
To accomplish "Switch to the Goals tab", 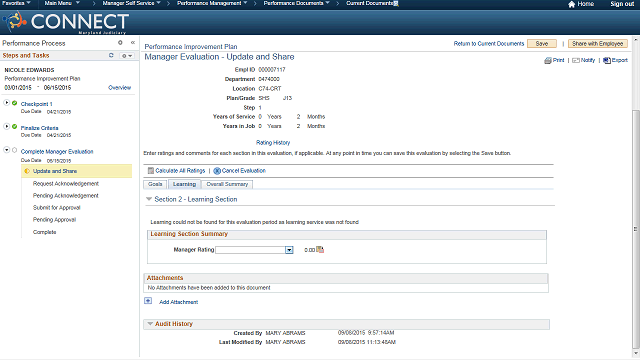I will pyautogui.click(x=155, y=184).
